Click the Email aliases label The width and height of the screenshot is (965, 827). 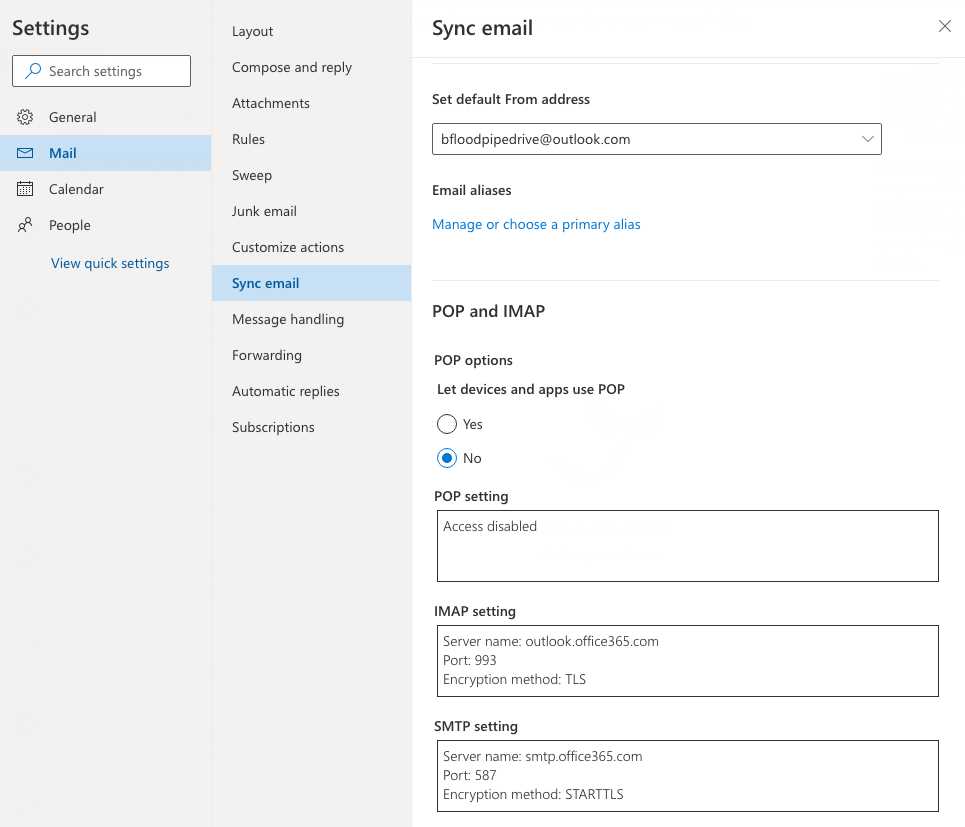(471, 190)
